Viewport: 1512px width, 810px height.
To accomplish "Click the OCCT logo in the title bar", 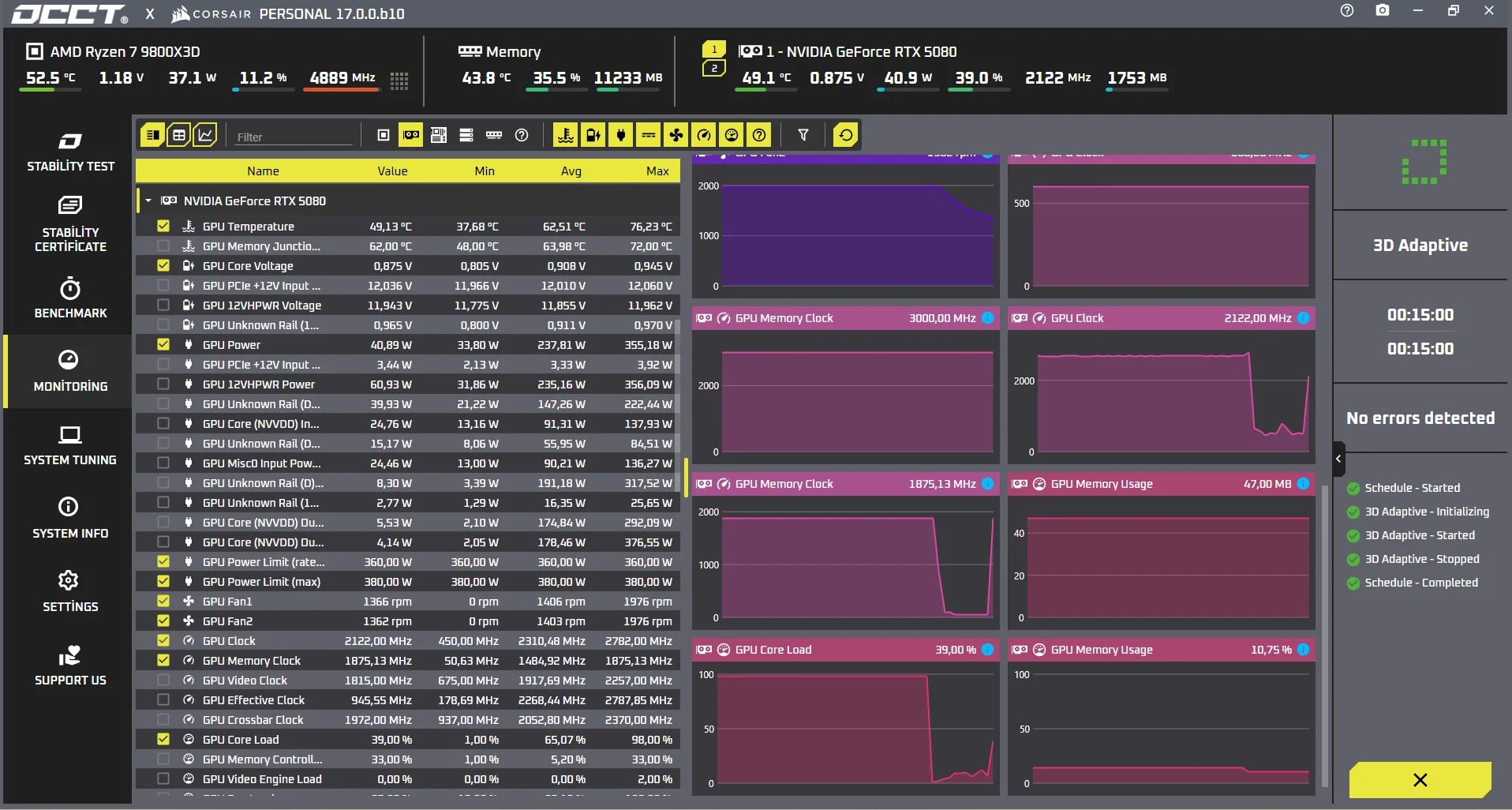I will click(69, 13).
